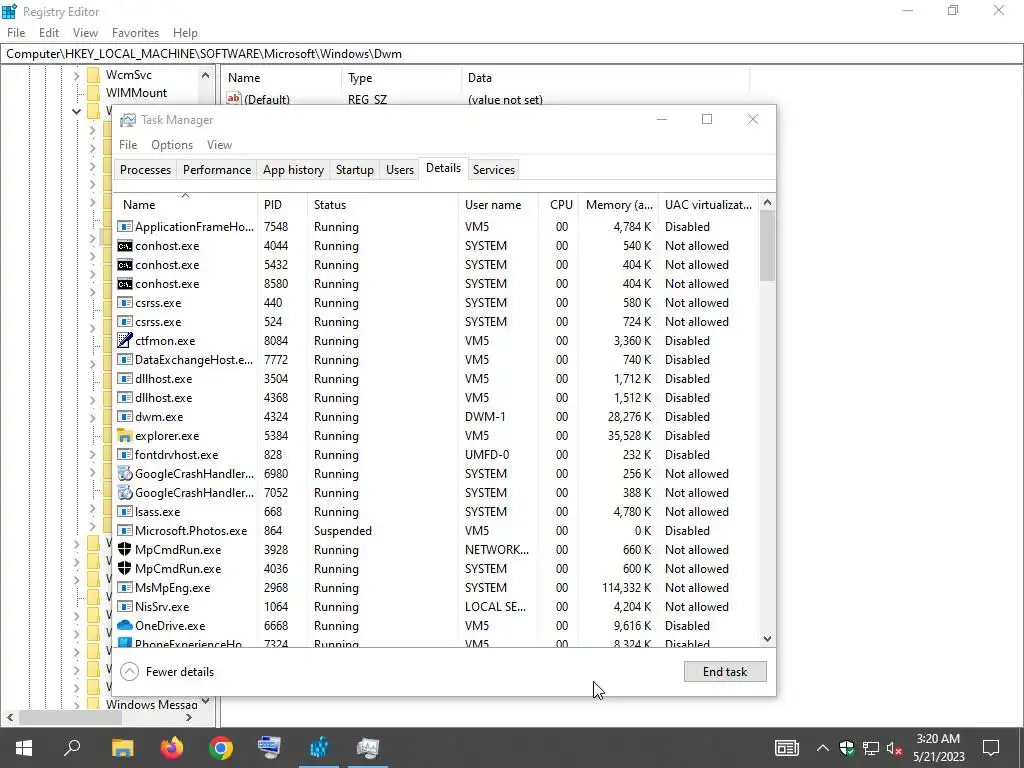
Task: Select the csrss.exe row with PID 524
Action: [x=436, y=321]
